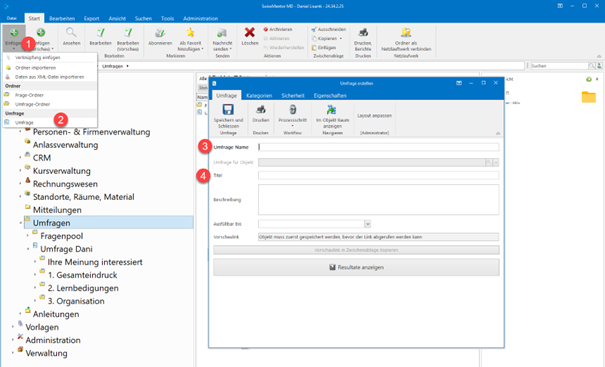Expand the CRM tree node
The height and width of the screenshot is (367, 605).
pos(20,158)
